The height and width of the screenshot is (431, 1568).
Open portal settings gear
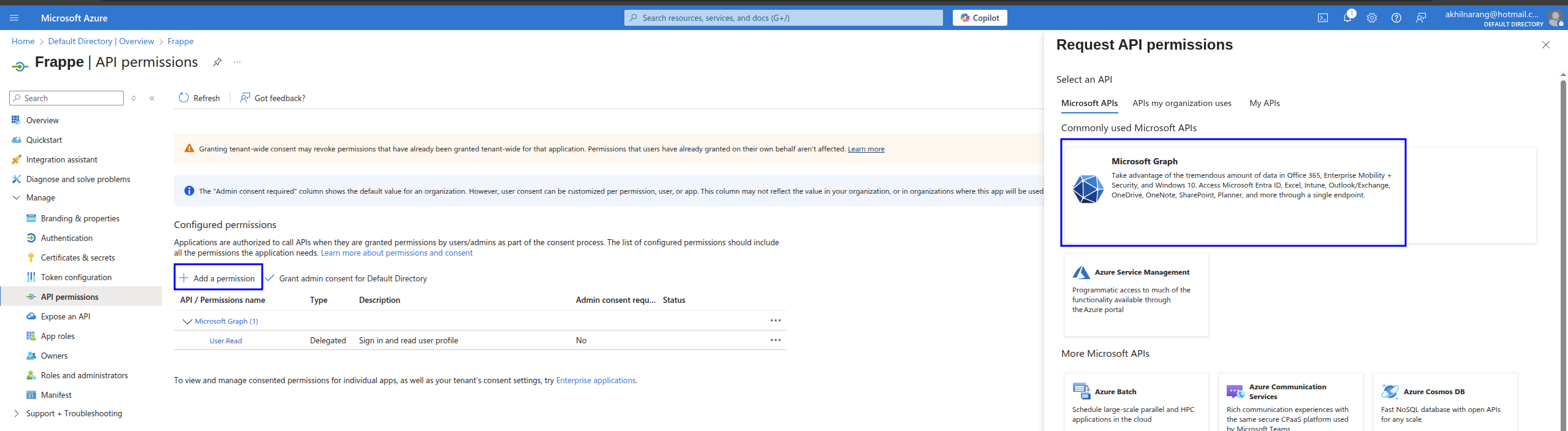click(1372, 18)
